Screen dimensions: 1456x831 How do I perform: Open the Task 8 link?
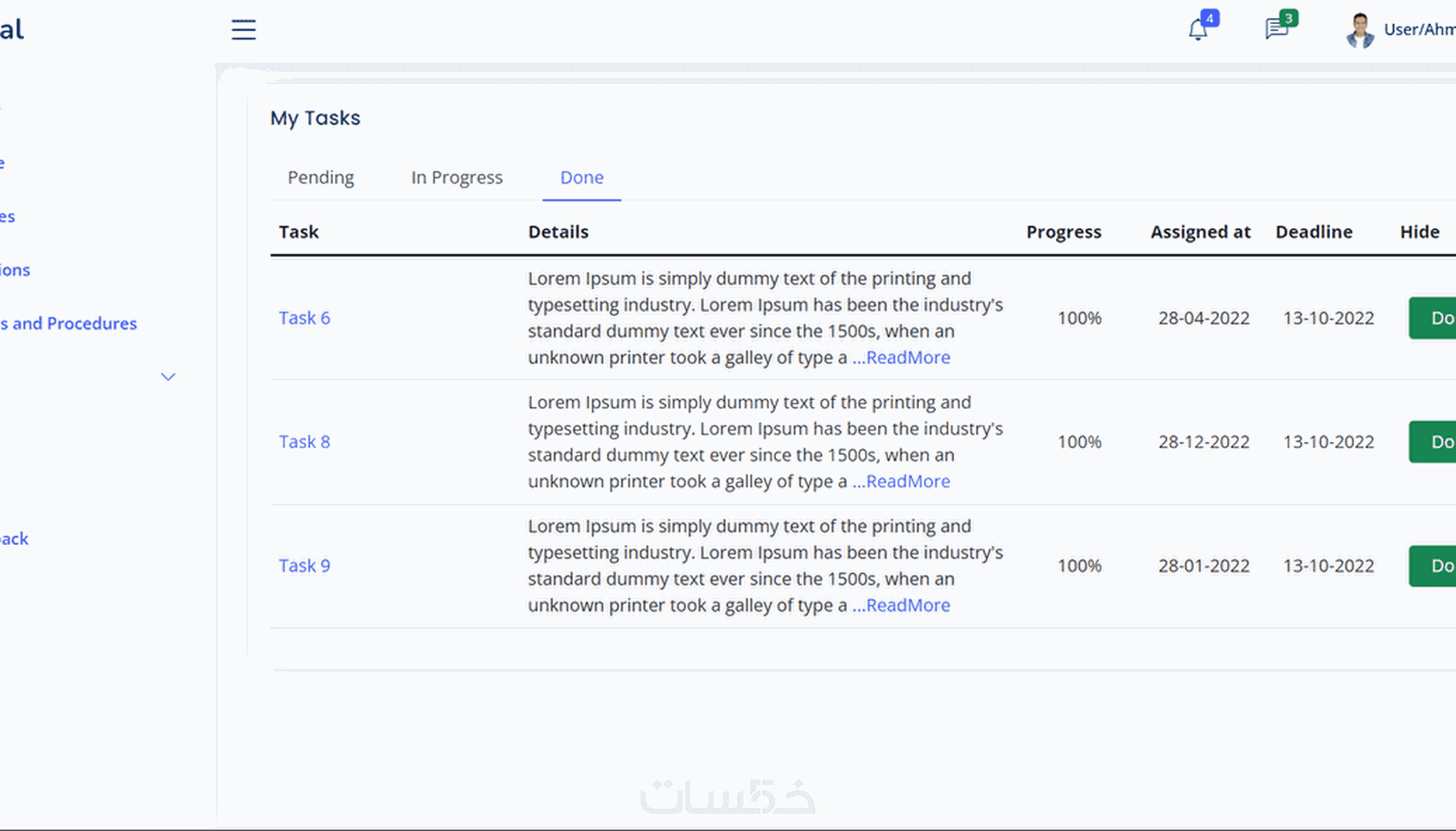click(x=304, y=442)
